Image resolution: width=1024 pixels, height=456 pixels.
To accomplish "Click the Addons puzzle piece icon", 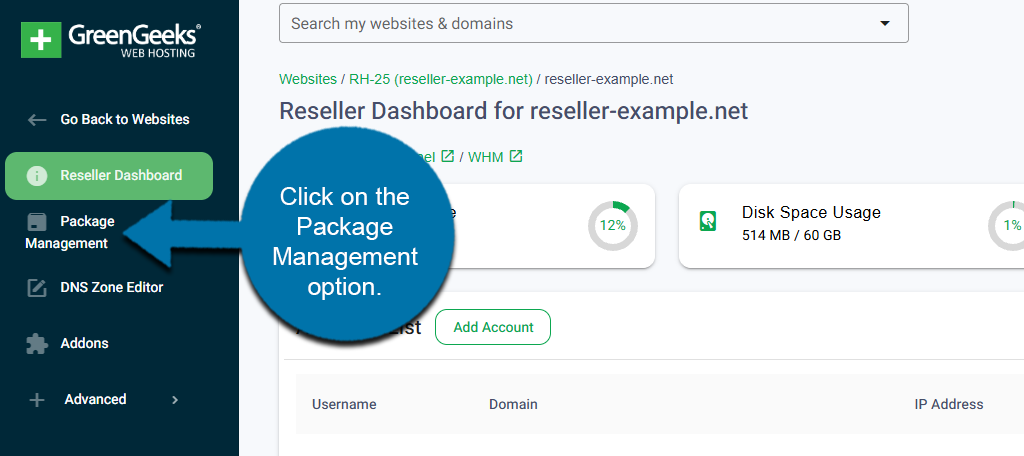I will pos(37,344).
